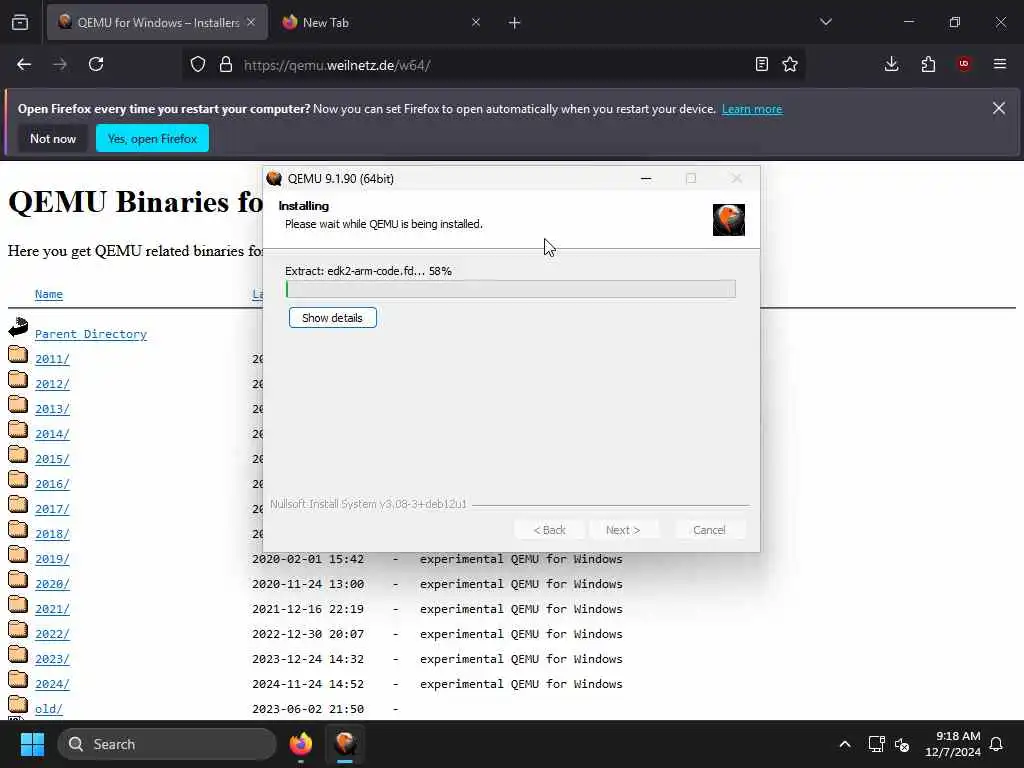Click the QEMU logo image in installer header

tap(729, 219)
